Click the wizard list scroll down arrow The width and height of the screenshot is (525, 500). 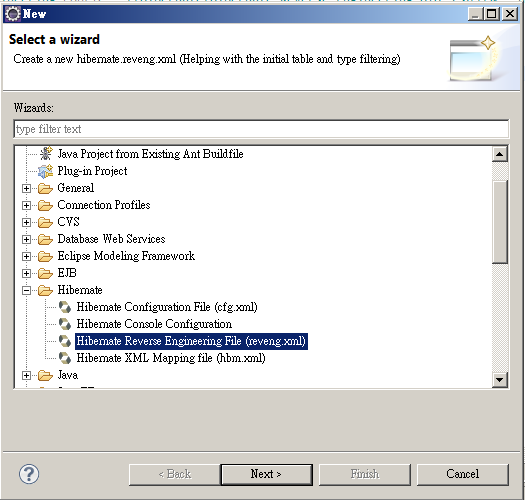pyautogui.click(x=500, y=379)
